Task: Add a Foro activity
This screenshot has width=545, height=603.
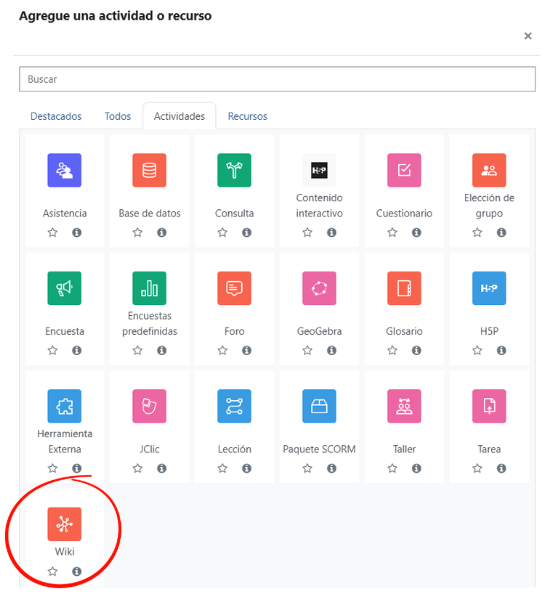Action: tap(234, 288)
